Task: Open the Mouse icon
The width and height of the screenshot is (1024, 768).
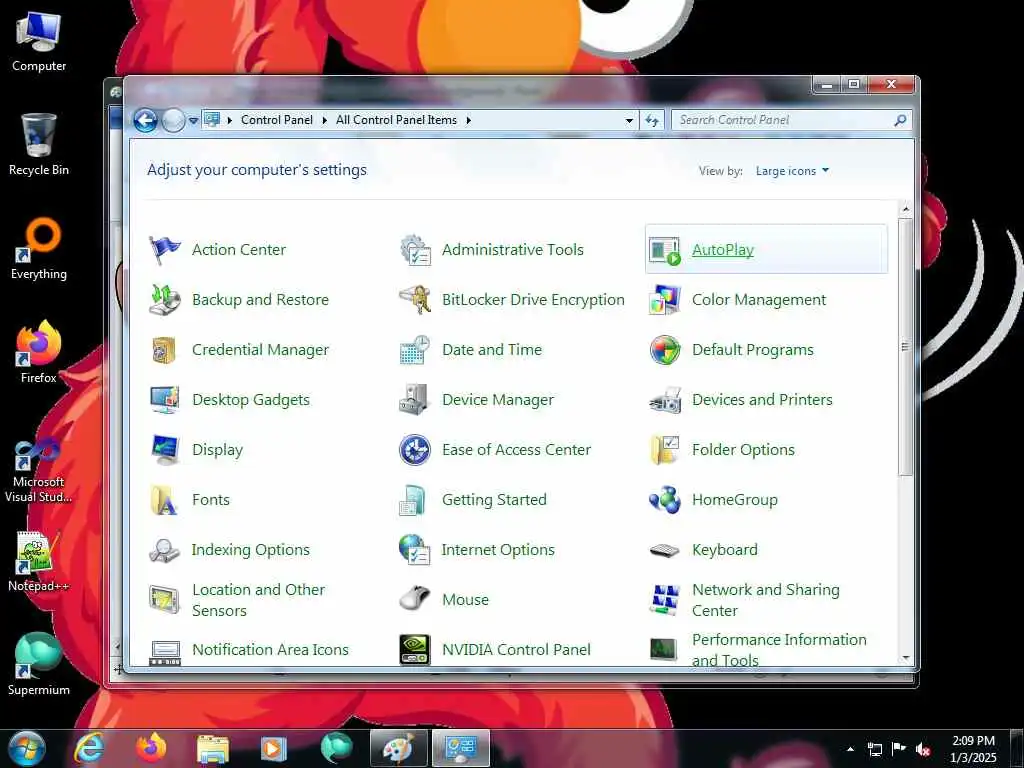Action: 415,600
